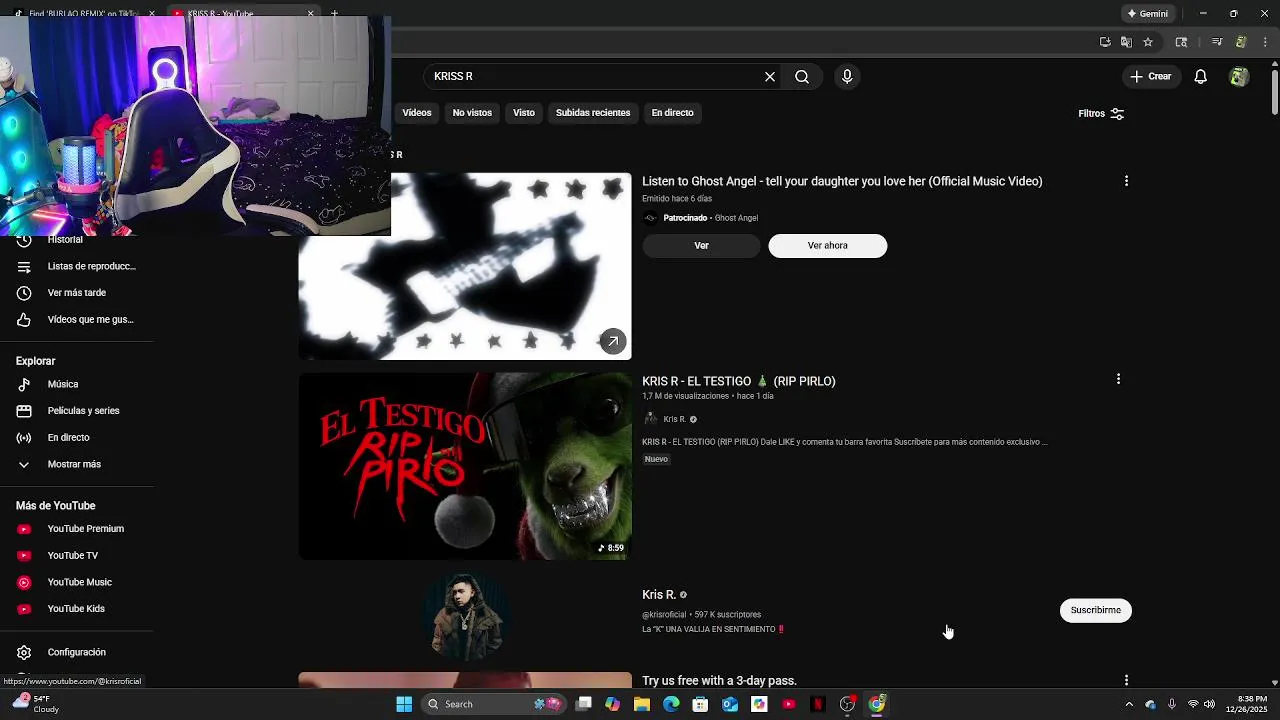Open YouTube TV
The height and width of the screenshot is (720, 1280).
pos(75,556)
